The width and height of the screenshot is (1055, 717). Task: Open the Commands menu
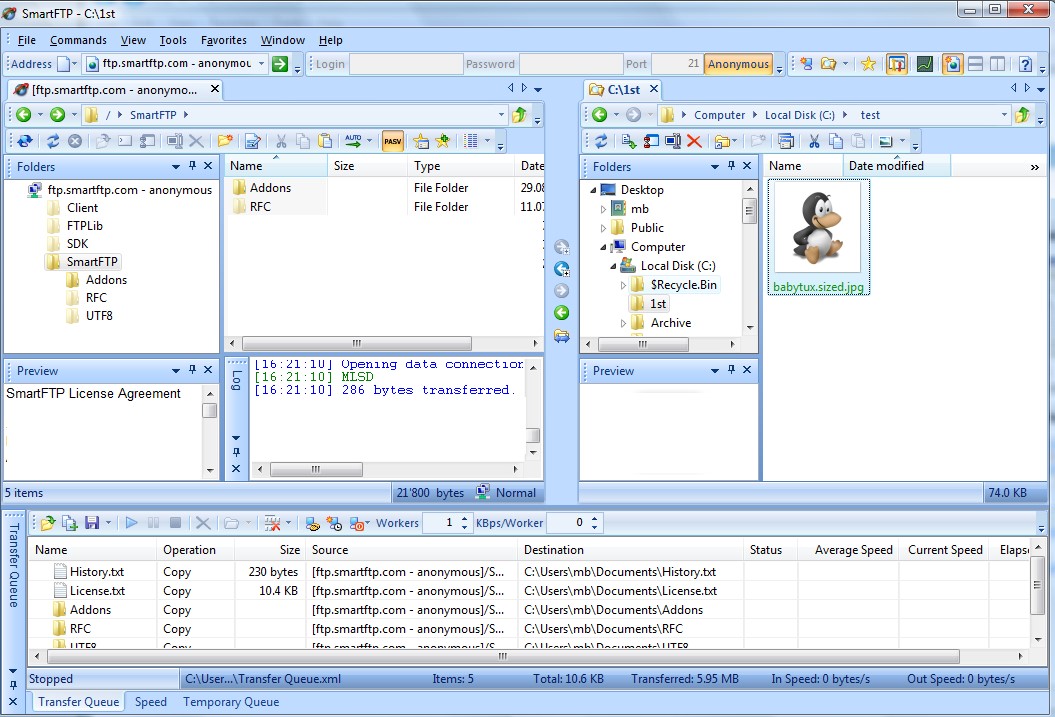[x=78, y=40]
